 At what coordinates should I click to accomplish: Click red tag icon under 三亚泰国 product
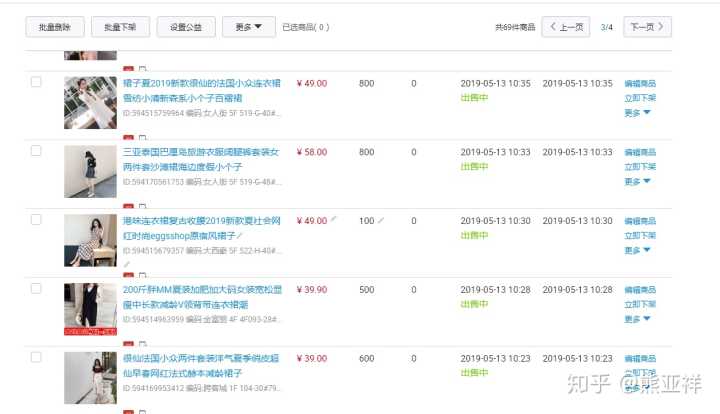[128, 206]
